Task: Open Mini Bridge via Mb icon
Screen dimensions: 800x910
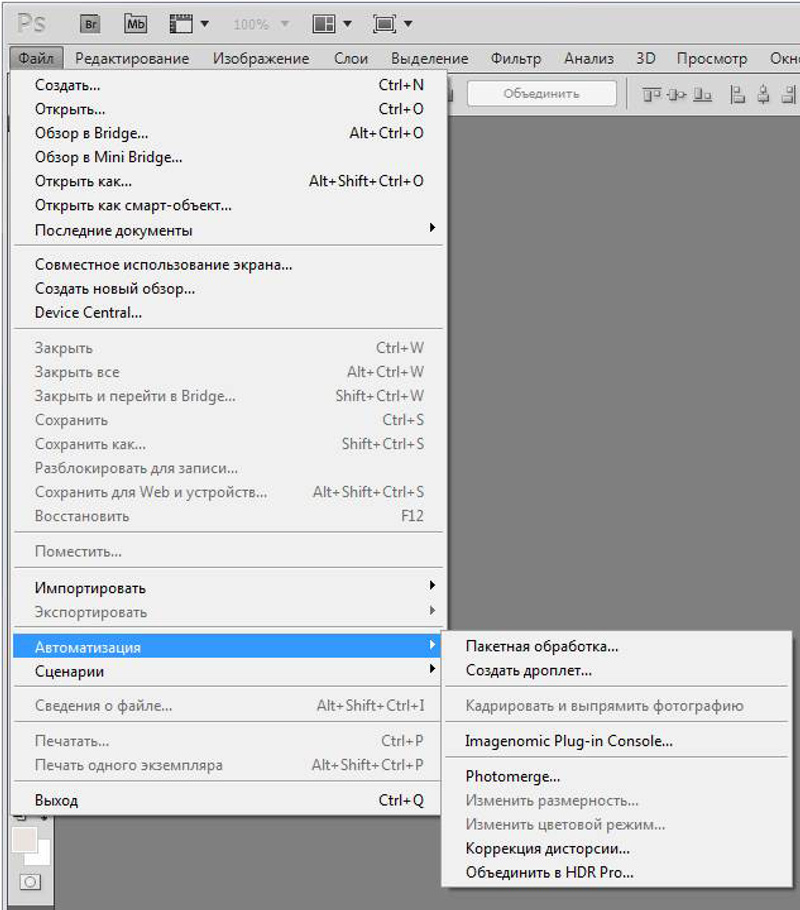Action: (x=135, y=24)
